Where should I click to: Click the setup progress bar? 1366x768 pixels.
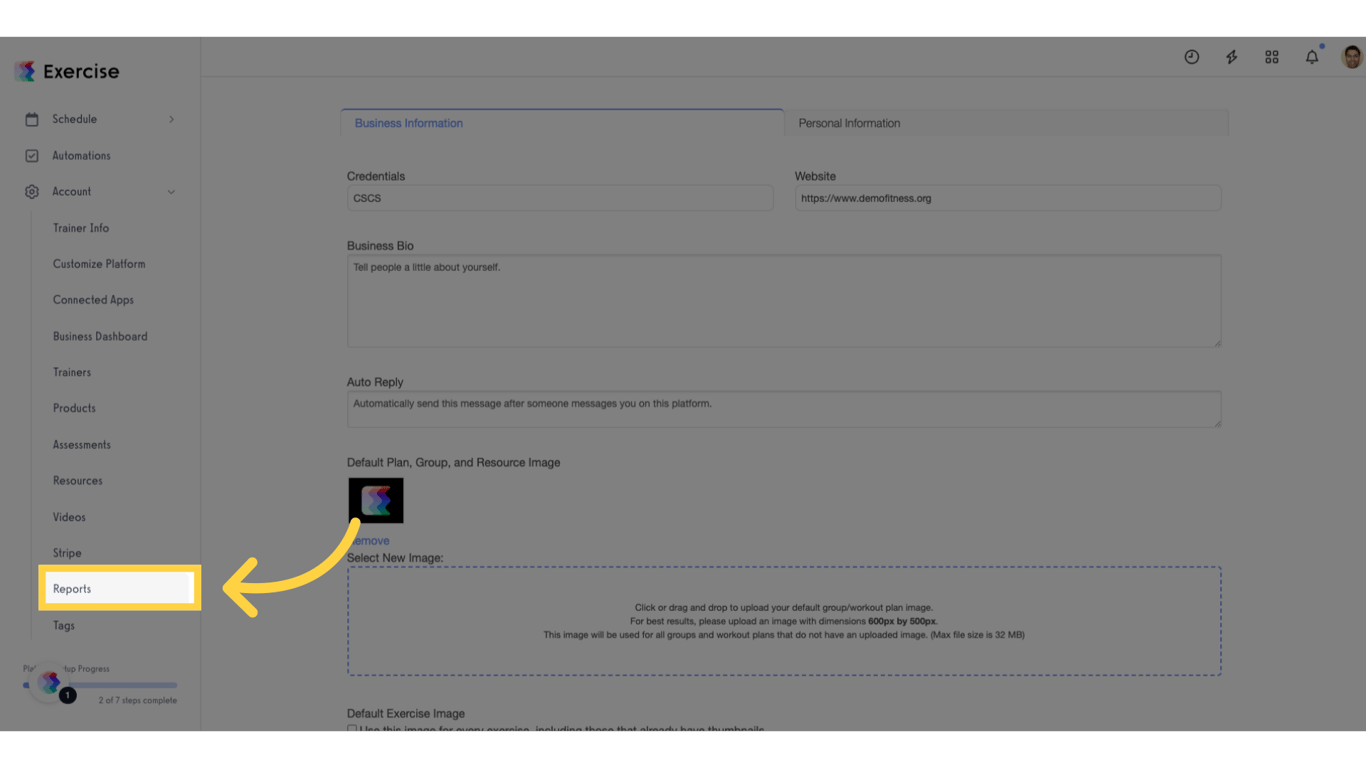point(100,685)
